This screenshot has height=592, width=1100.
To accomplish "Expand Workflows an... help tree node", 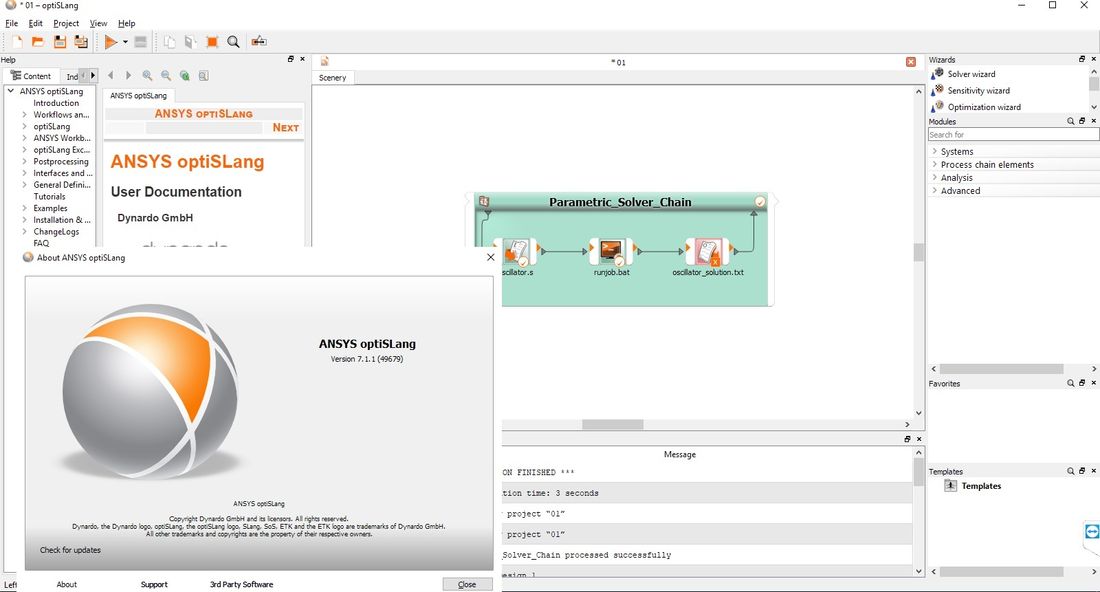I will (25, 115).
